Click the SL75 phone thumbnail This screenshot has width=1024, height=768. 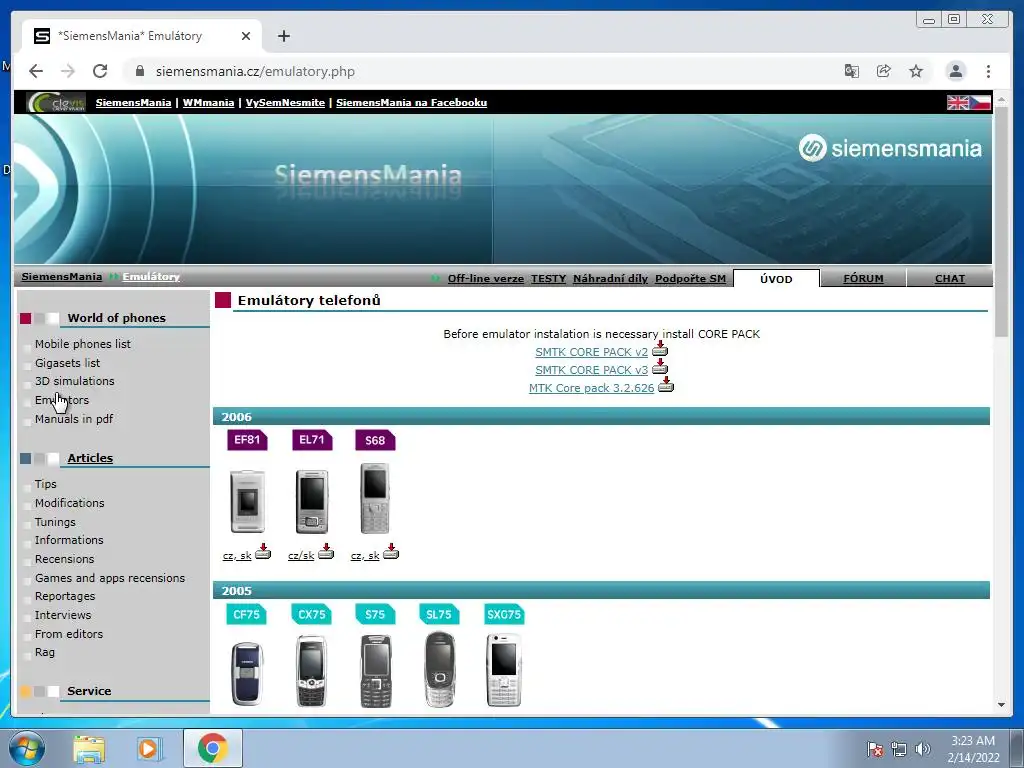[440, 669]
